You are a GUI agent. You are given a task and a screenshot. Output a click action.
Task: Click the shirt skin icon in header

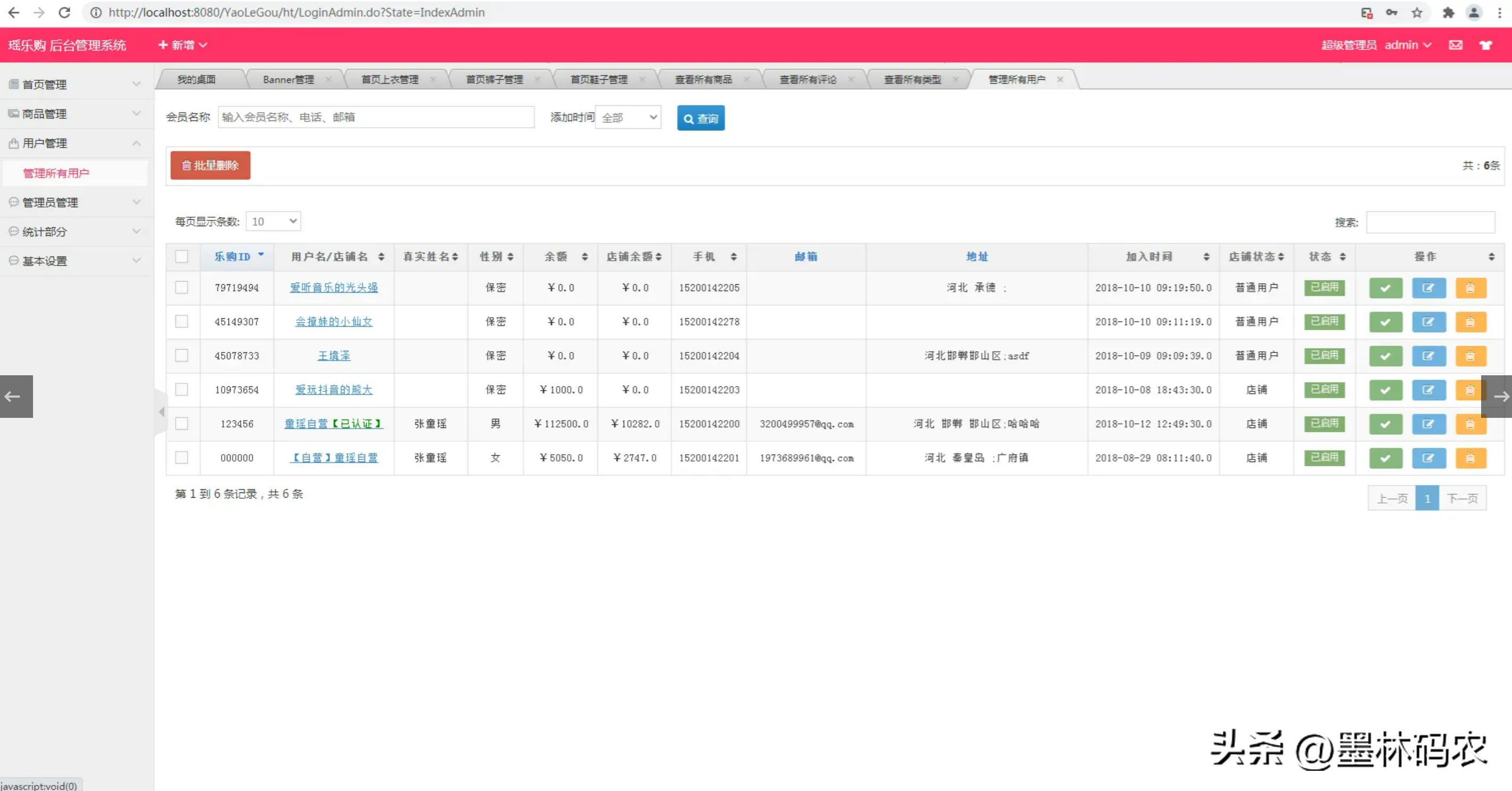(x=1485, y=45)
